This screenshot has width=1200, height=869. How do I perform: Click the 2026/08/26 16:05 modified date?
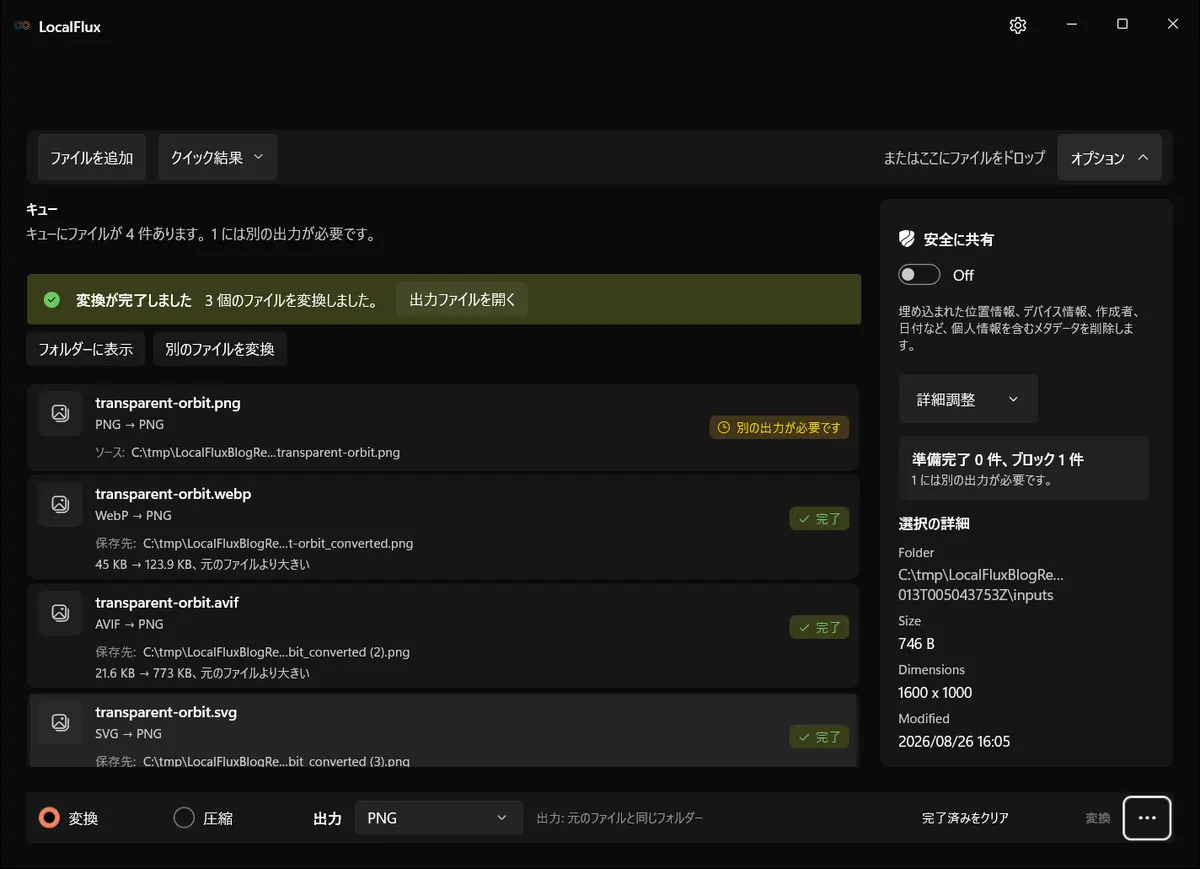click(954, 741)
